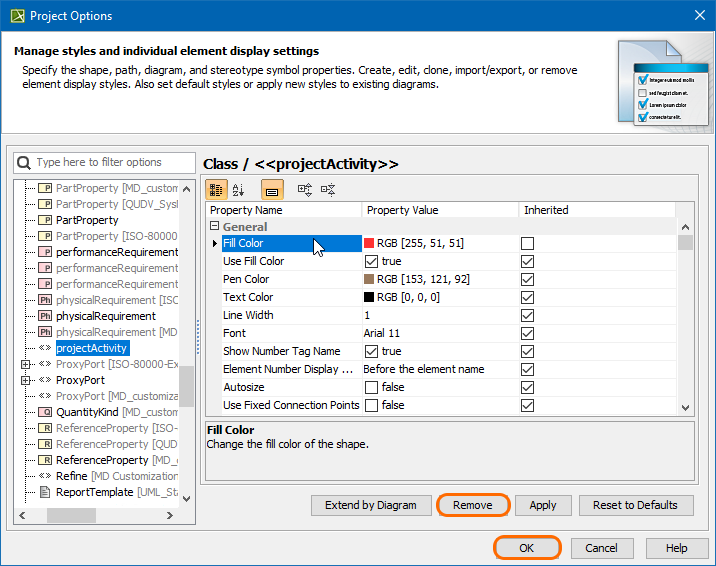Screen dimensions: 716x566
Task: Sort properties alphabetically
Action: [x=238, y=189]
